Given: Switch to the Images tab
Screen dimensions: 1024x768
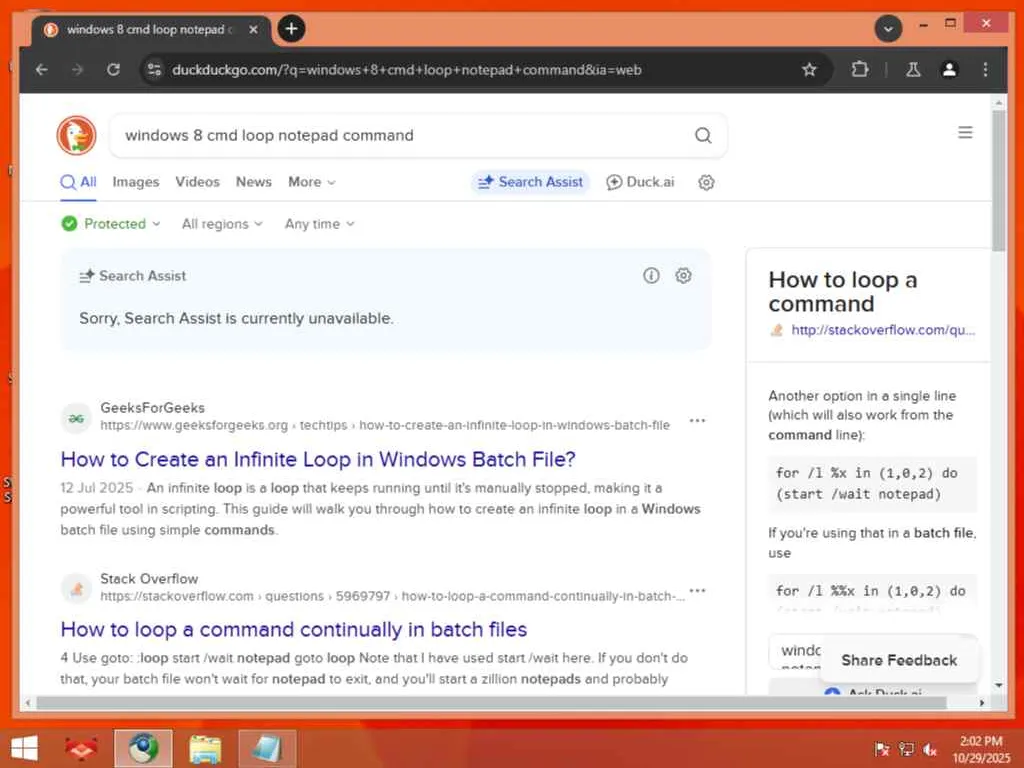Looking at the screenshot, I should tap(136, 182).
